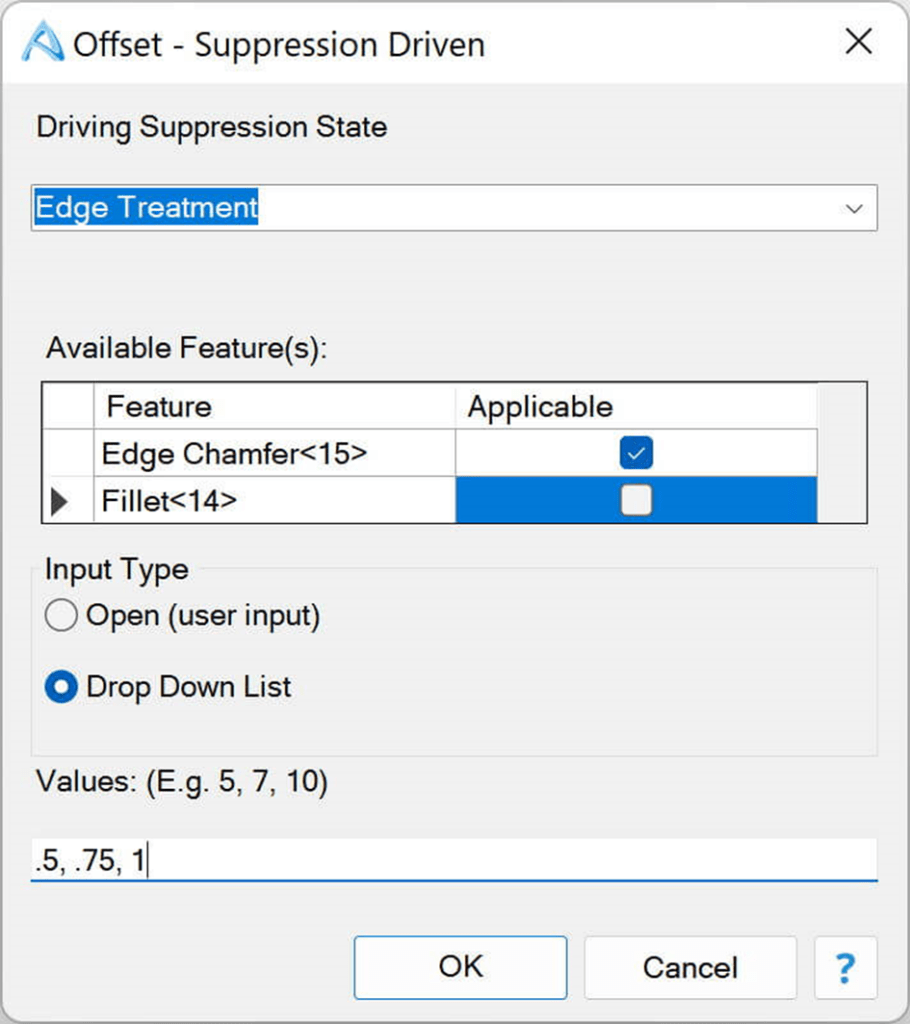The image size is (910, 1024).
Task: Expand the Driving Suppression State dropdown arrow
Action: [854, 208]
